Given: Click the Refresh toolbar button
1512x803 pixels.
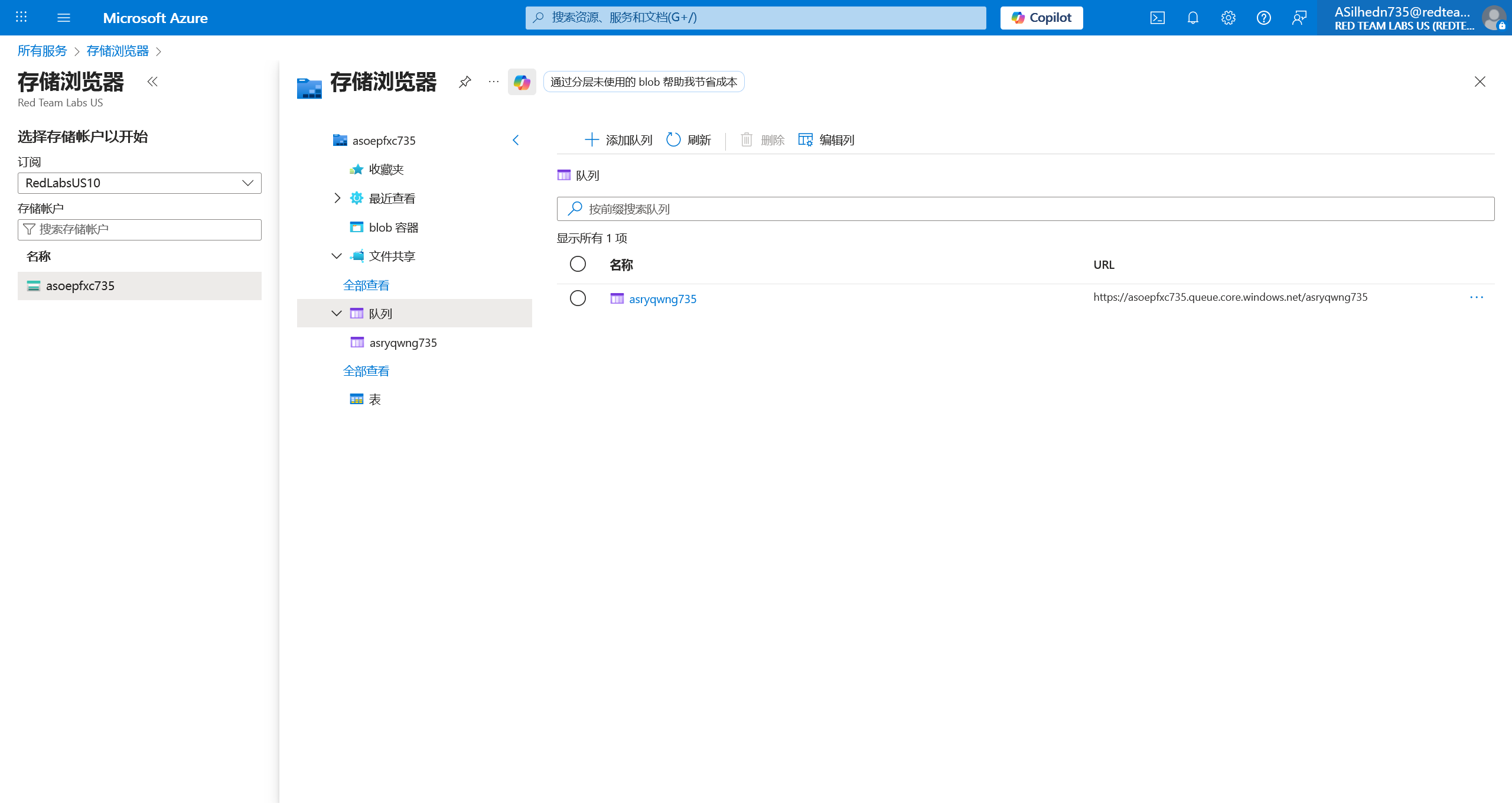Looking at the screenshot, I should 689,140.
